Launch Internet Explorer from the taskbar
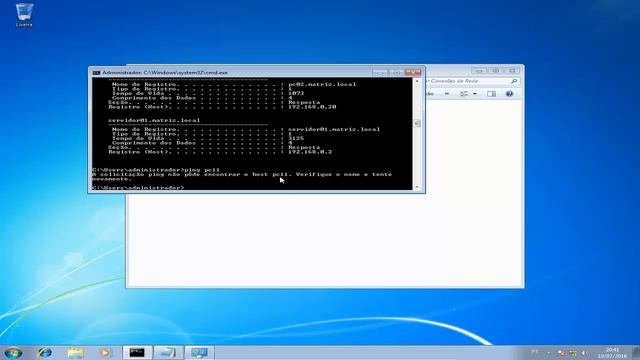The image size is (640, 360). (x=44, y=352)
